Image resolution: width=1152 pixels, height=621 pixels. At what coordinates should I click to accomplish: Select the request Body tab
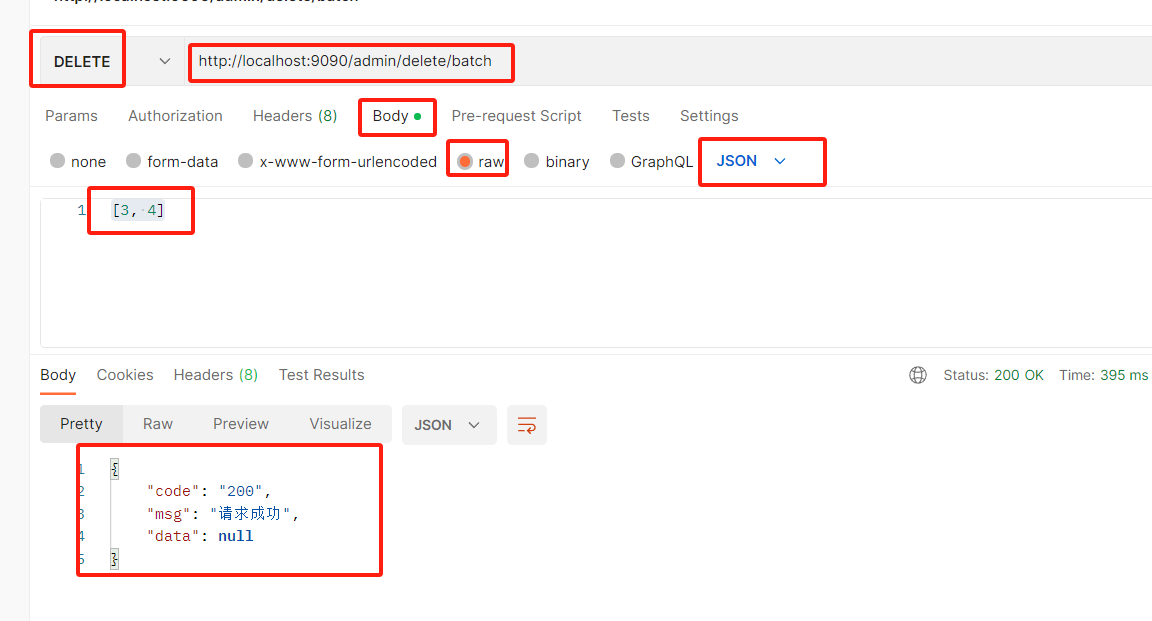397,116
